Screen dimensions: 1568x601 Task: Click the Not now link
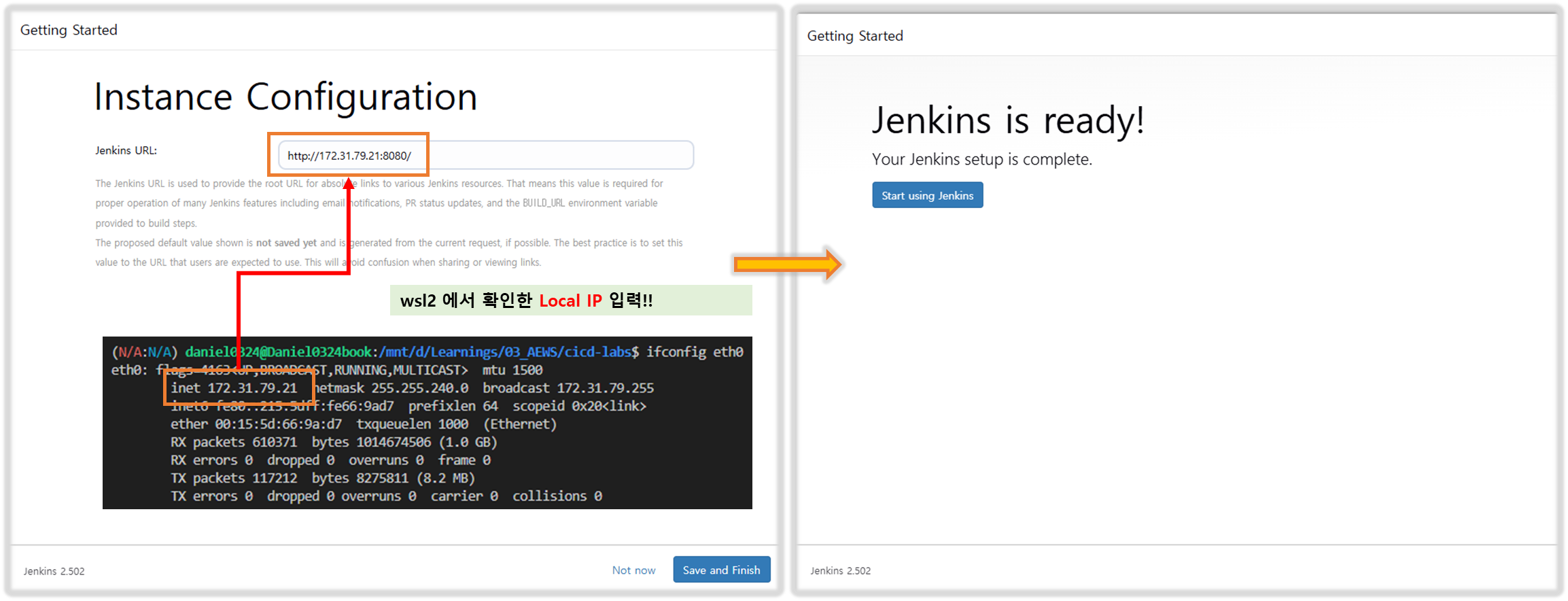(633, 570)
